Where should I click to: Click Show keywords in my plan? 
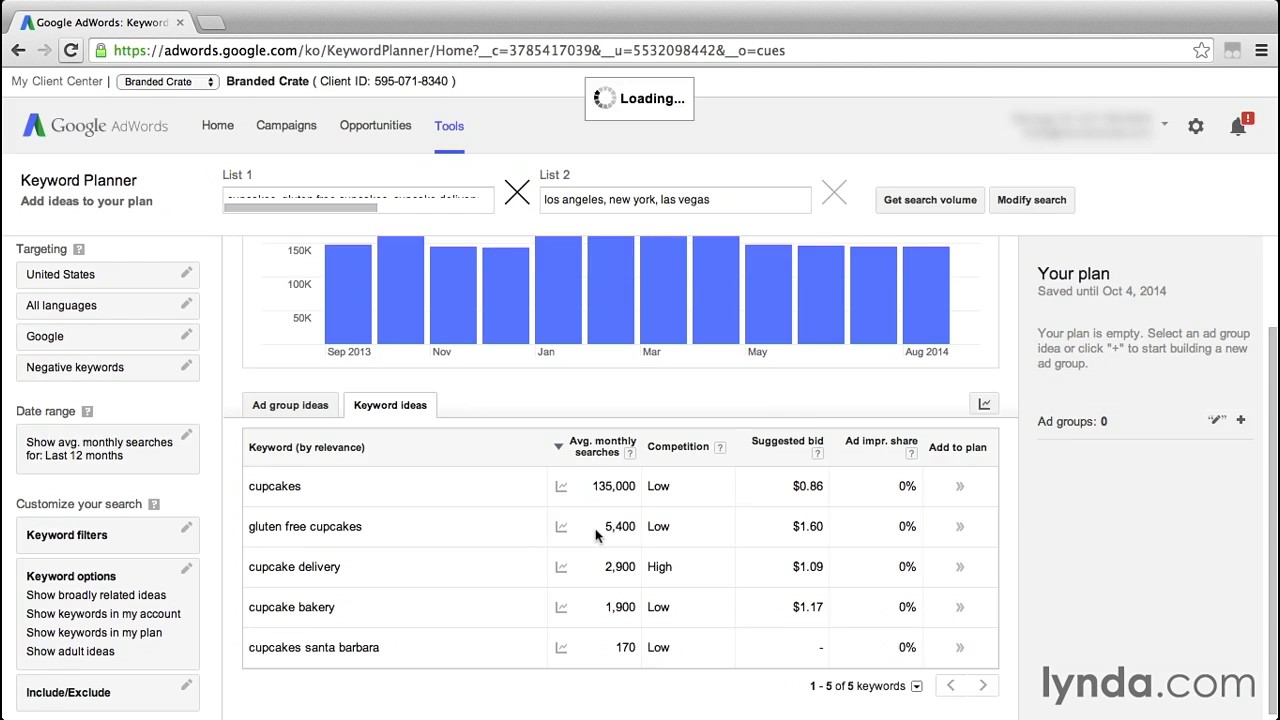coord(94,633)
